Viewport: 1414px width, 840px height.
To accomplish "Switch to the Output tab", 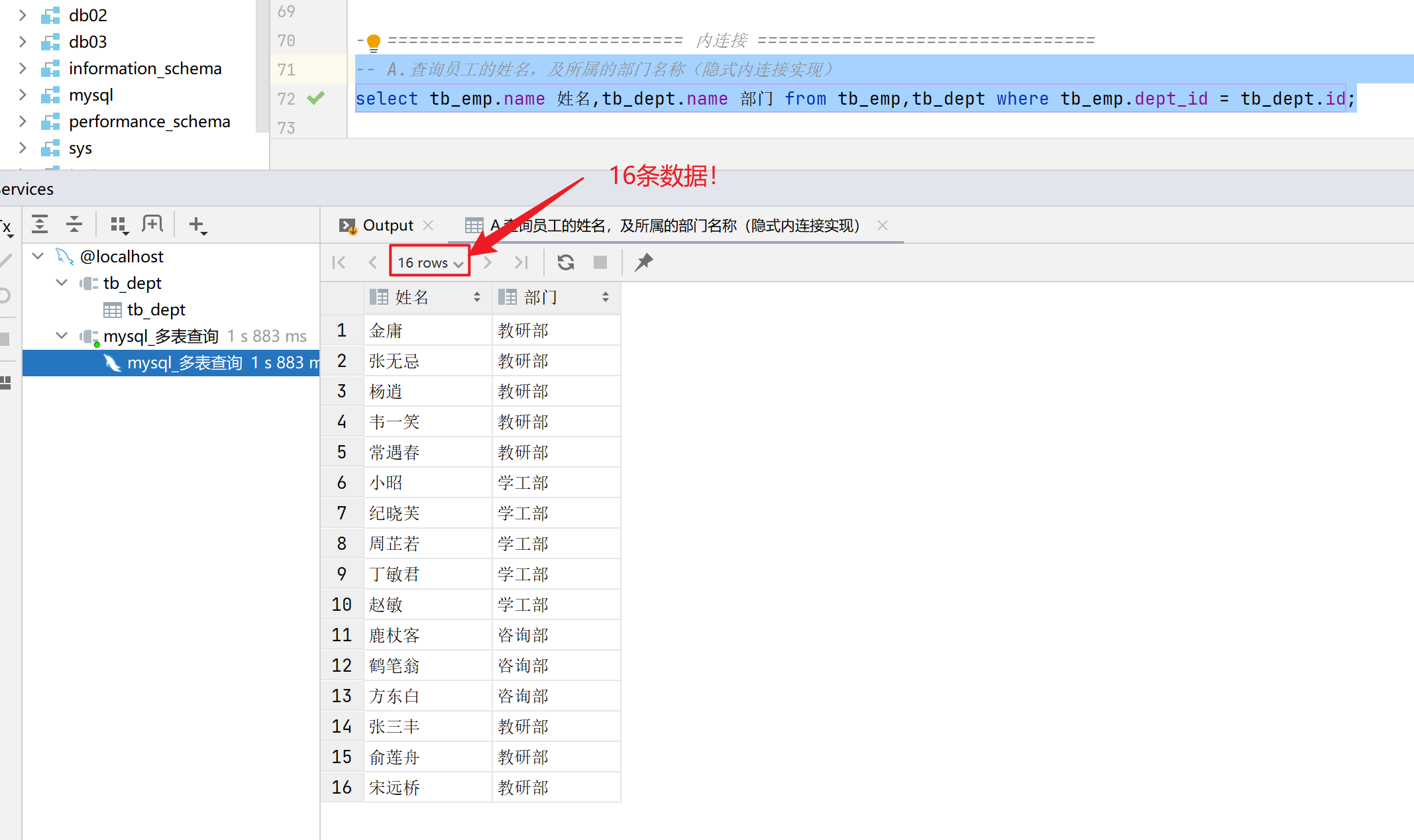I will [387, 225].
